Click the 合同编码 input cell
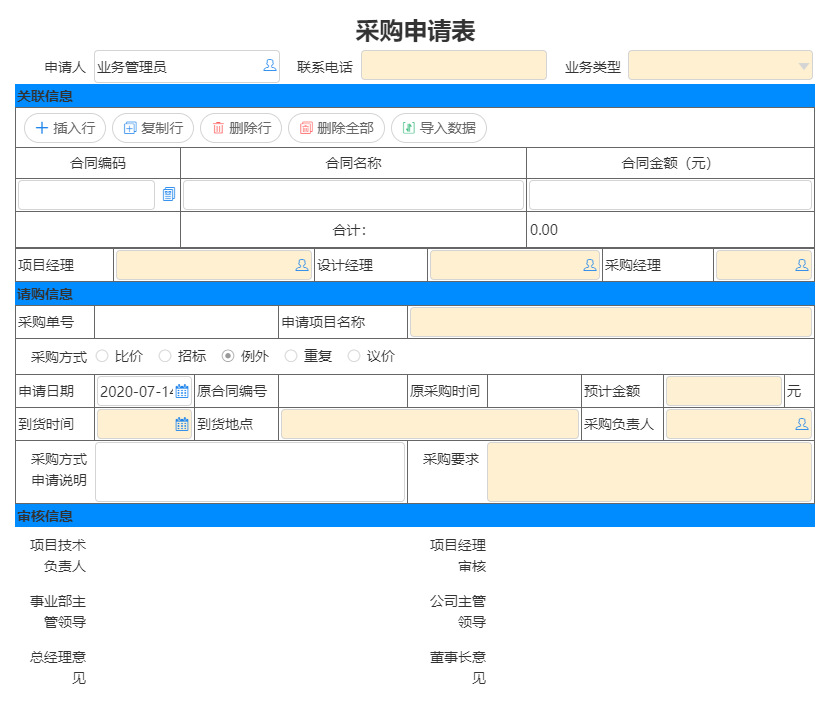Screen dimensions: 824x707 click(86, 195)
